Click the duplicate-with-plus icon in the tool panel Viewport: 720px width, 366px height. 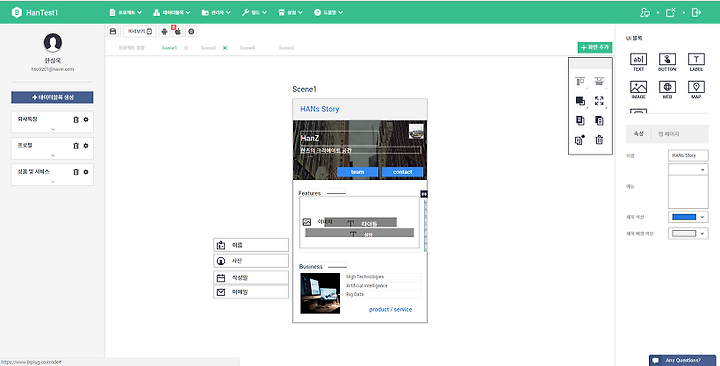(x=580, y=140)
